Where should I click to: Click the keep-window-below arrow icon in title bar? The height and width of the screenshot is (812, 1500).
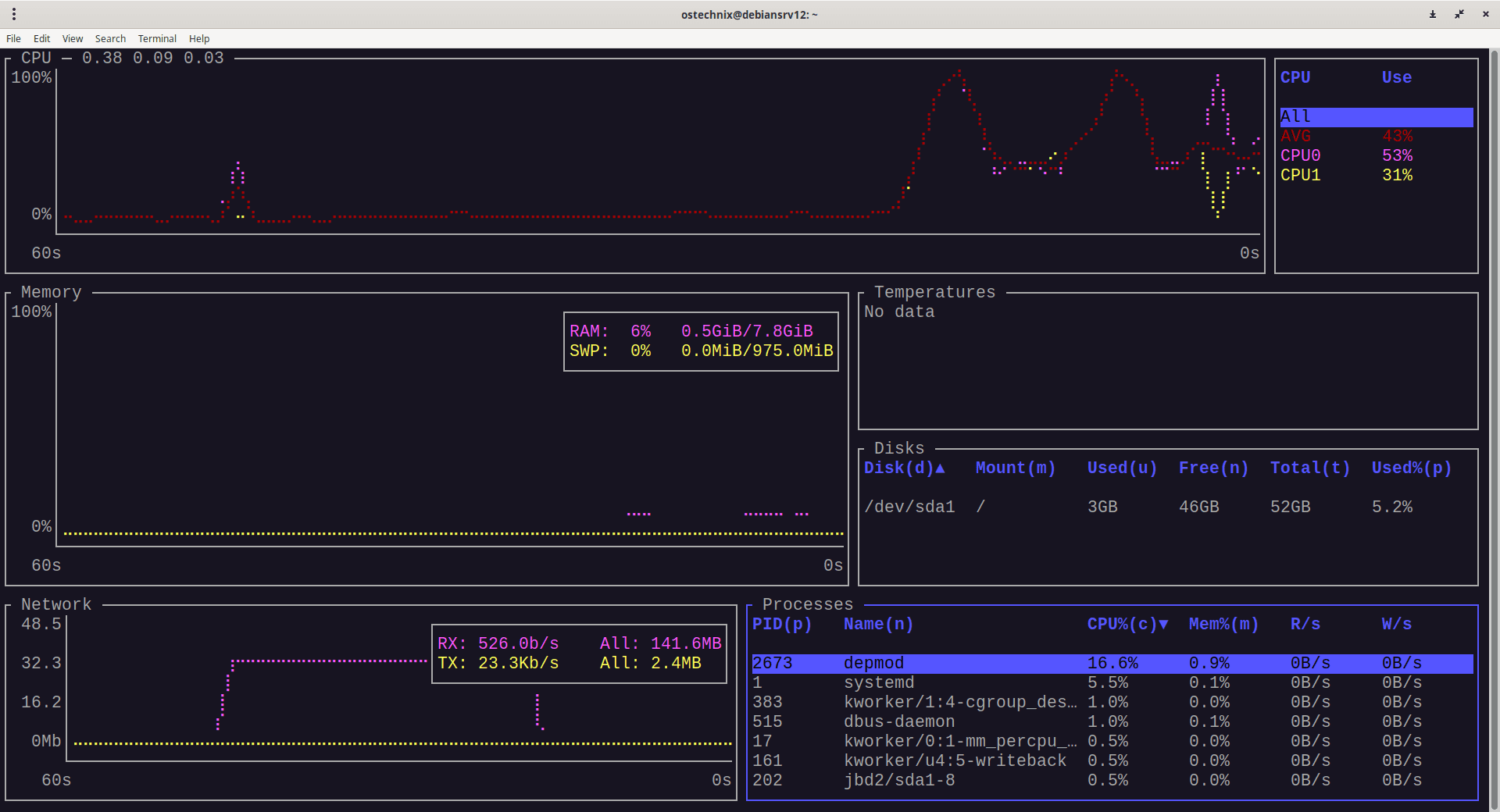(x=1433, y=14)
